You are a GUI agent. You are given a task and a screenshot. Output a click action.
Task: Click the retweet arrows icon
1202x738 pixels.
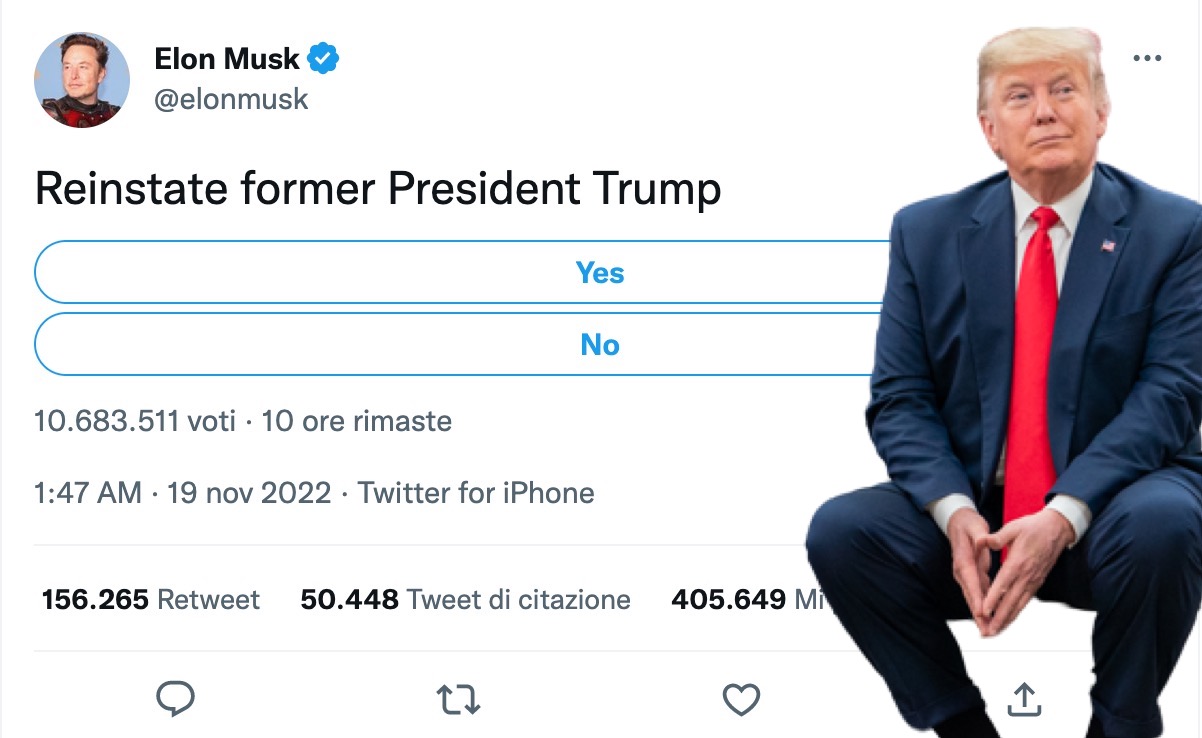click(459, 700)
